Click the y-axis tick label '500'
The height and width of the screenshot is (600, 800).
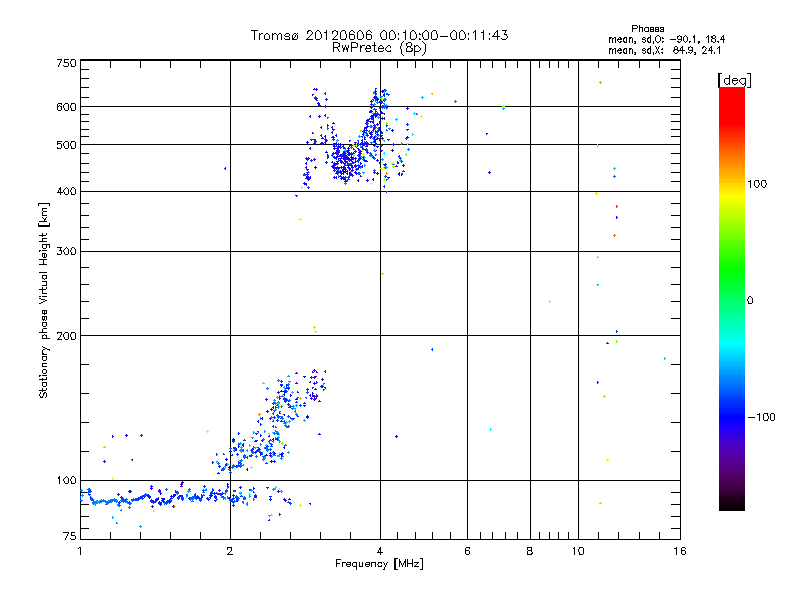point(66,145)
